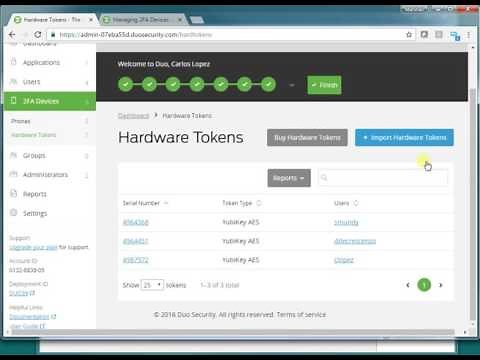Bookmark the page with the star icon
Image resolution: width=480 pixels, height=360 pixels.
[409, 35]
